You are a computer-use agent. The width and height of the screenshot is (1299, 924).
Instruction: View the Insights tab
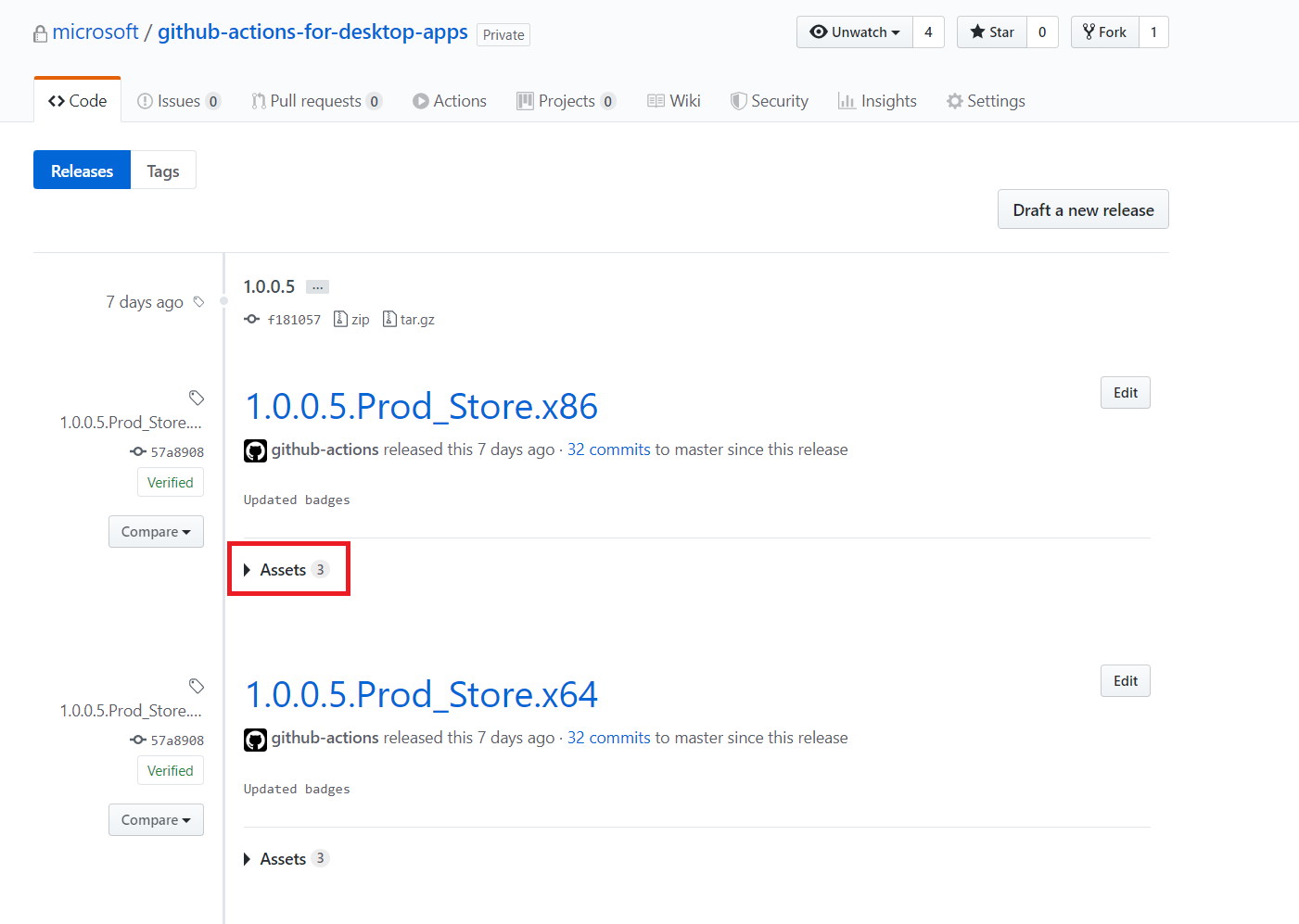point(877,101)
